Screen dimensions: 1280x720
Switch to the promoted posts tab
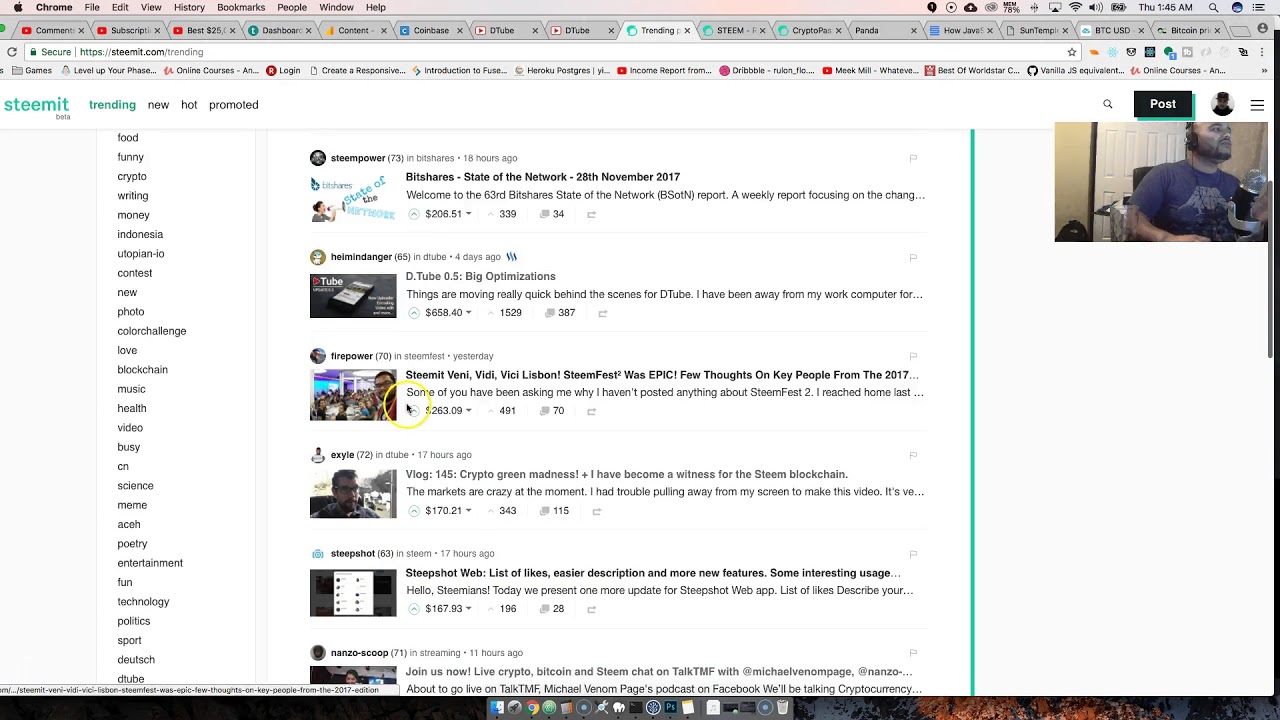[233, 105]
